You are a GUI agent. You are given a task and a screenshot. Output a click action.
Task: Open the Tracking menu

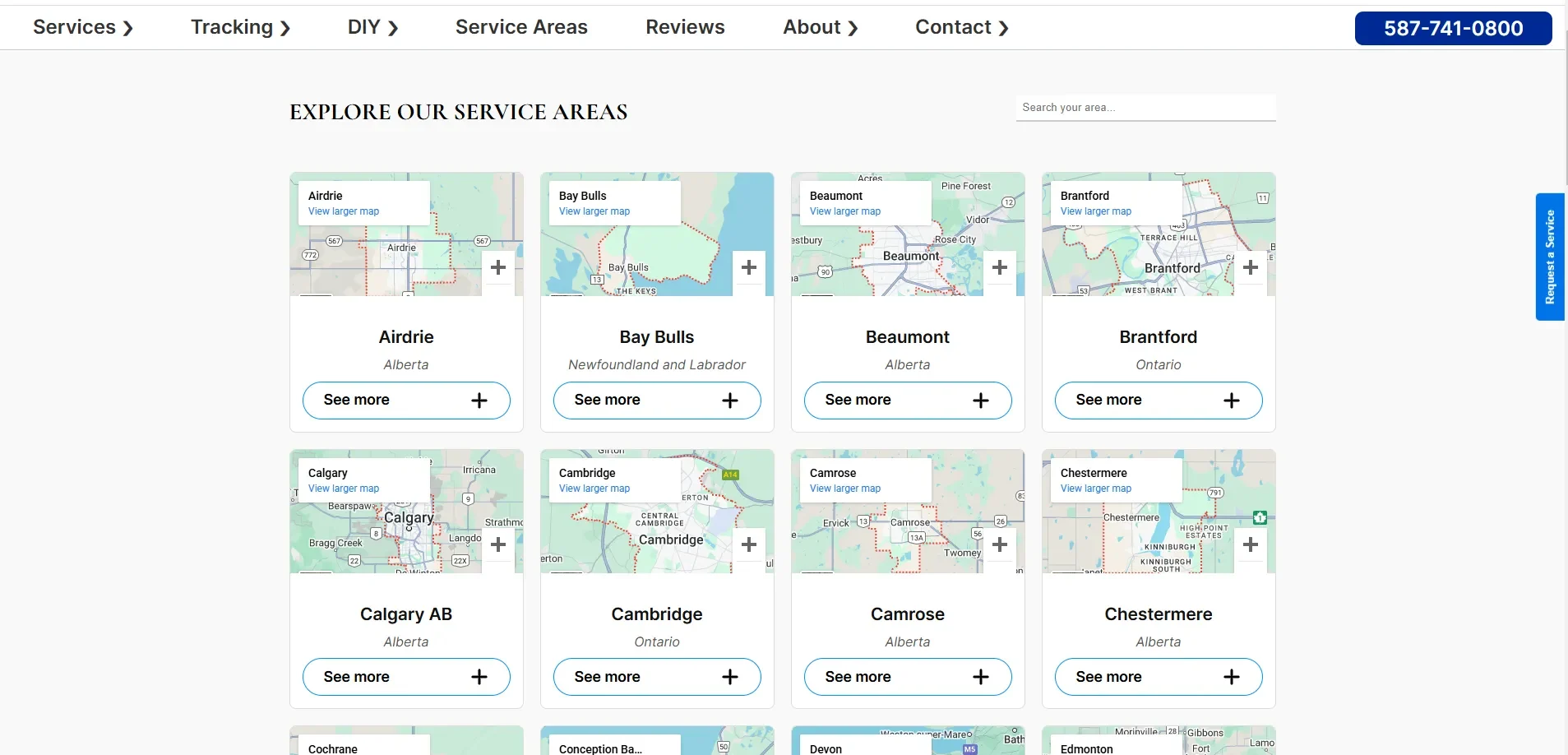click(x=241, y=27)
